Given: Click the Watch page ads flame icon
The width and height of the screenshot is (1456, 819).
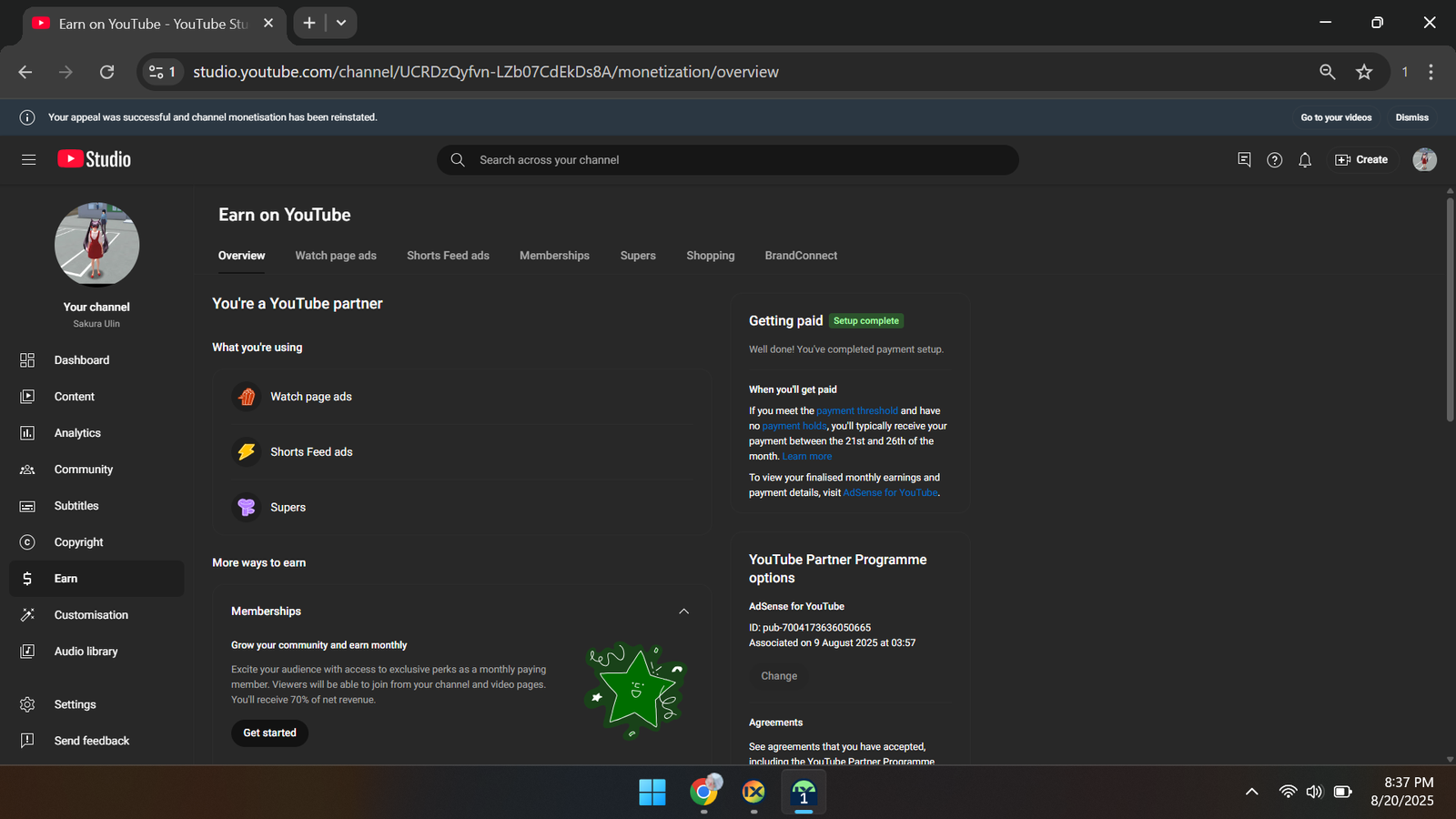Looking at the screenshot, I should click(x=247, y=397).
